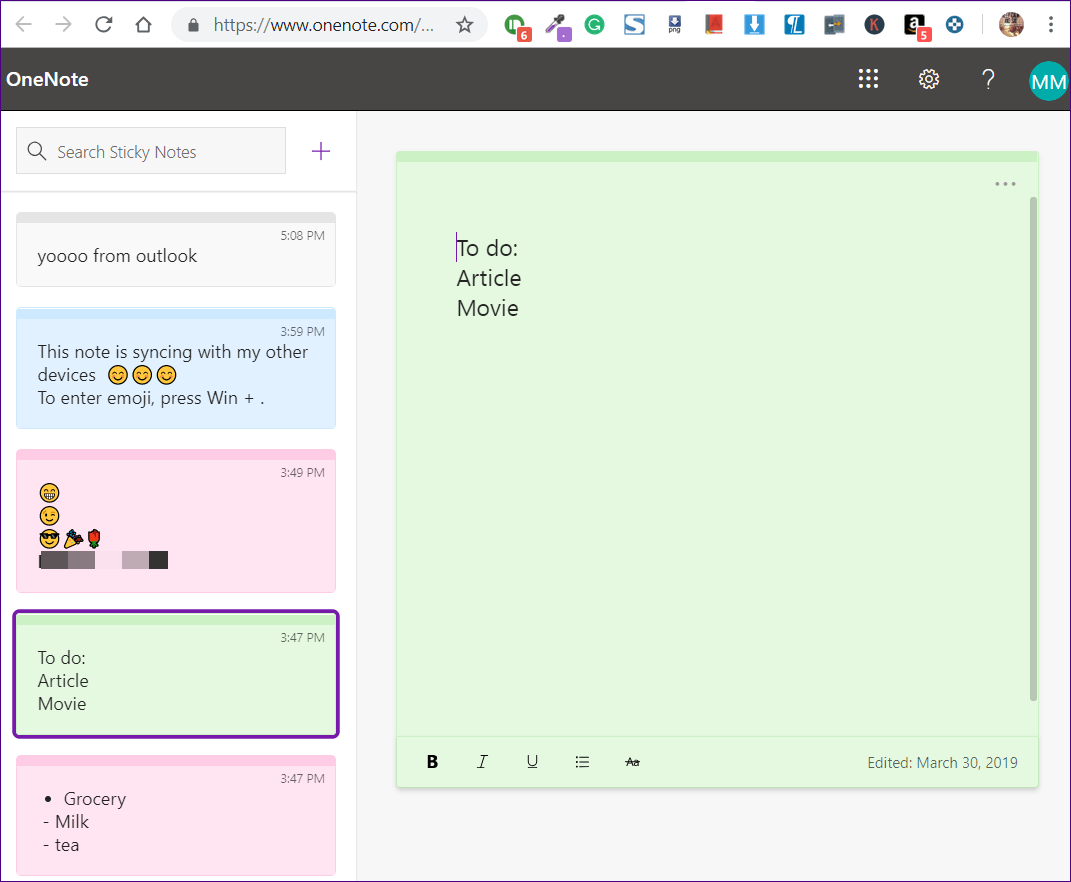Open the 'yoooo from outlook' note
This screenshot has width=1071, height=882.
click(176, 249)
